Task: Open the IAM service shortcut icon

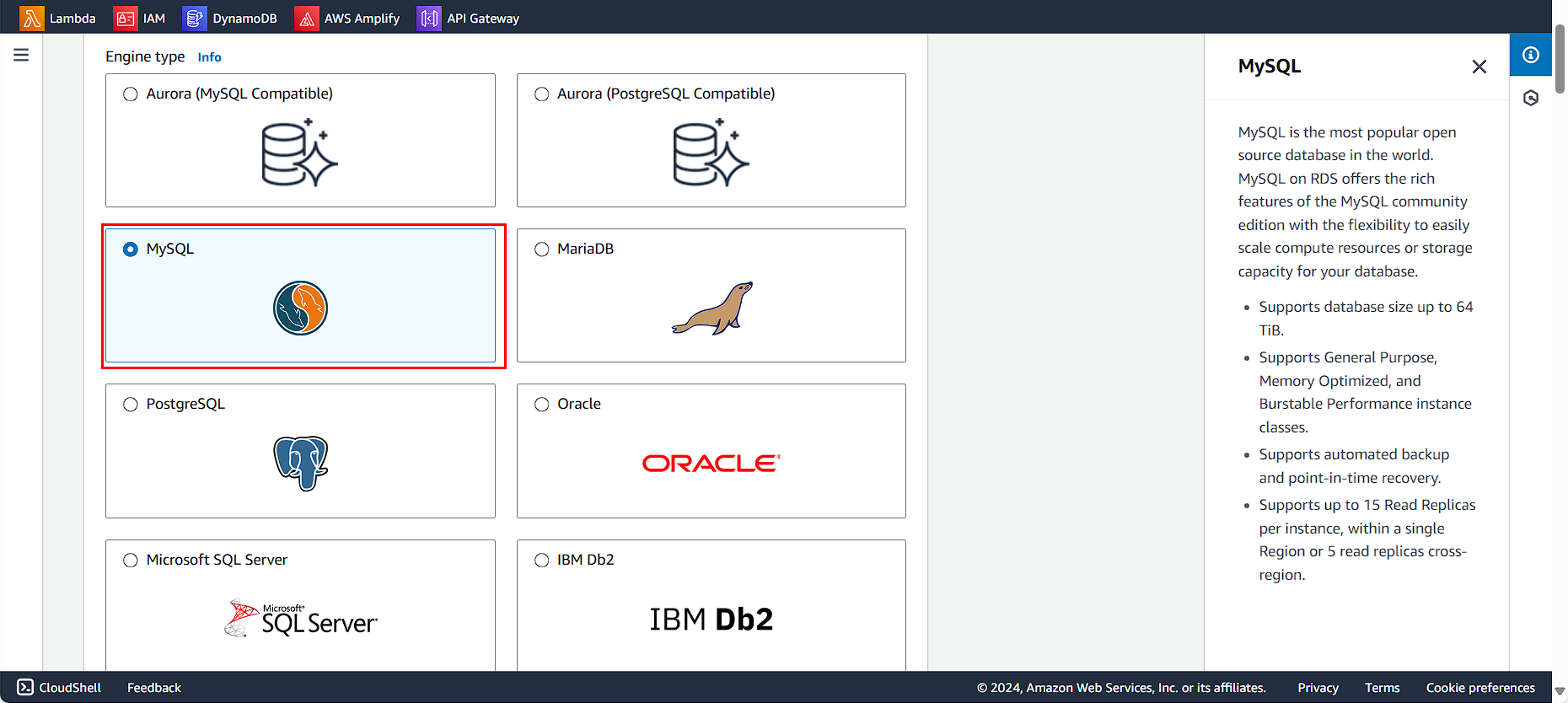Action: coord(126,18)
